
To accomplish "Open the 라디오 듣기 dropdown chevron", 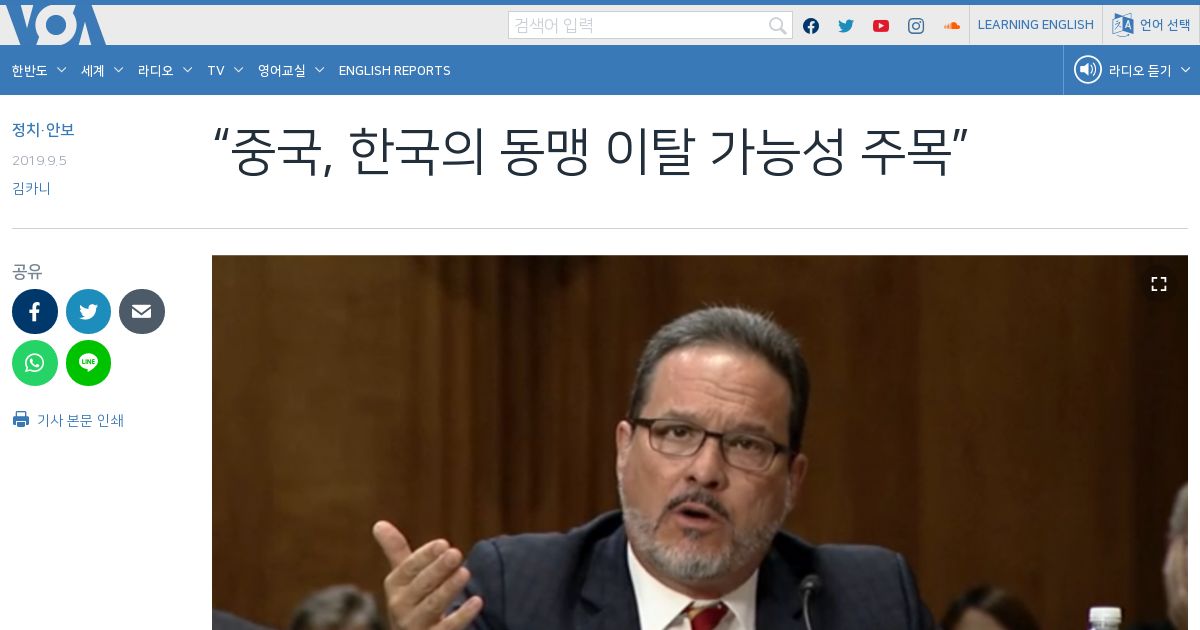I will coord(1186,70).
